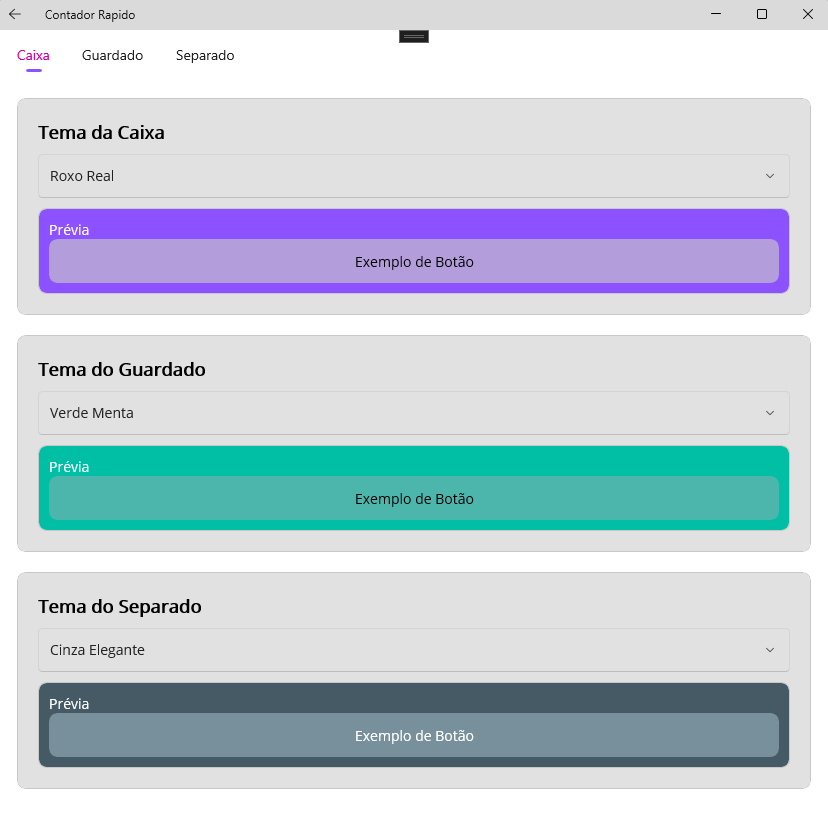Open the Roxo Real theme dropdown
828x824 pixels.
[414, 176]
